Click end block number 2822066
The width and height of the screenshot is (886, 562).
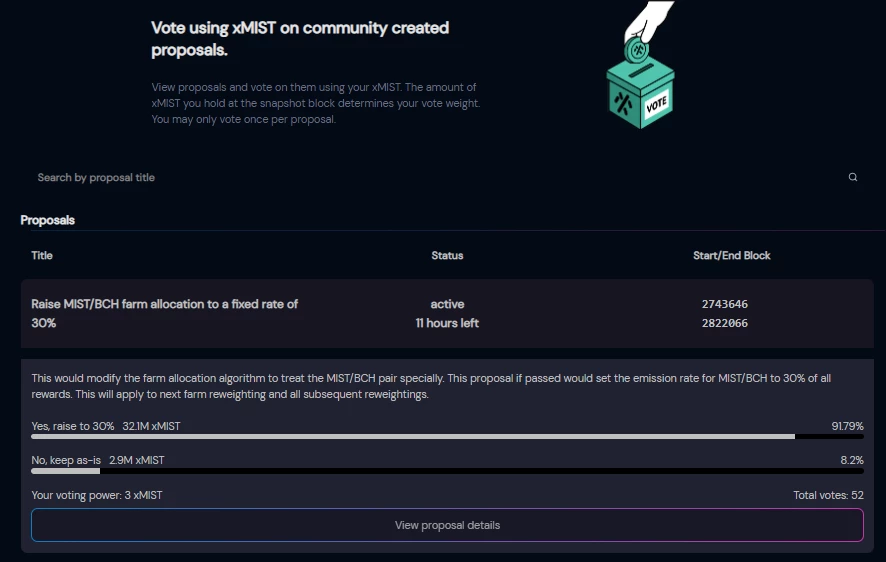[724, 323]
